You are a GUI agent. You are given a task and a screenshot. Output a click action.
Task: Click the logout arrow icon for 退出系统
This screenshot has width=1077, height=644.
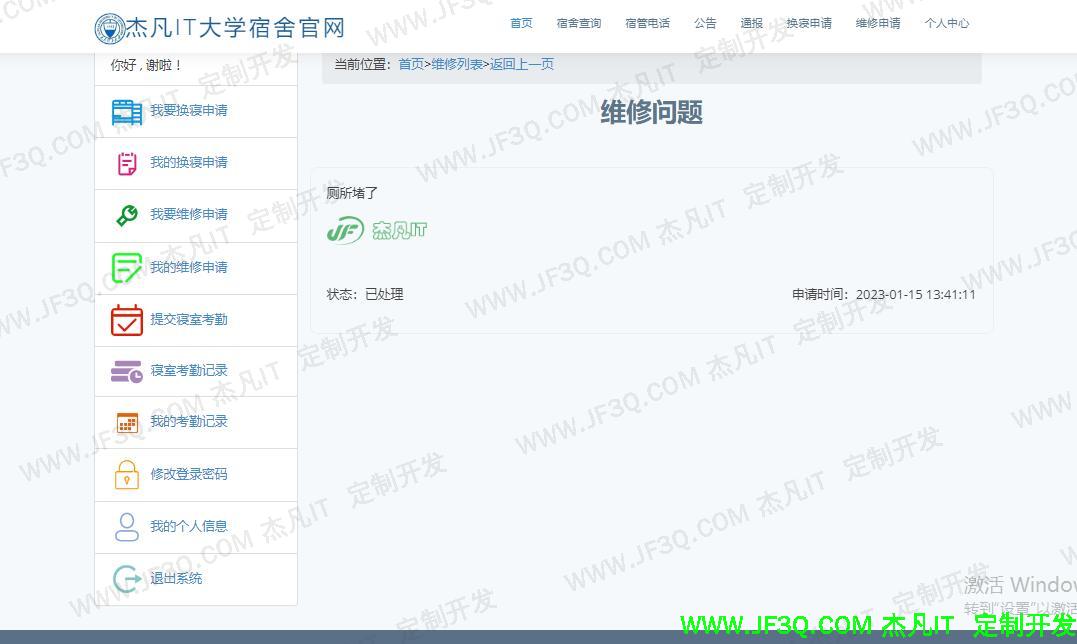pyautogui.click(x=125, y=578)
